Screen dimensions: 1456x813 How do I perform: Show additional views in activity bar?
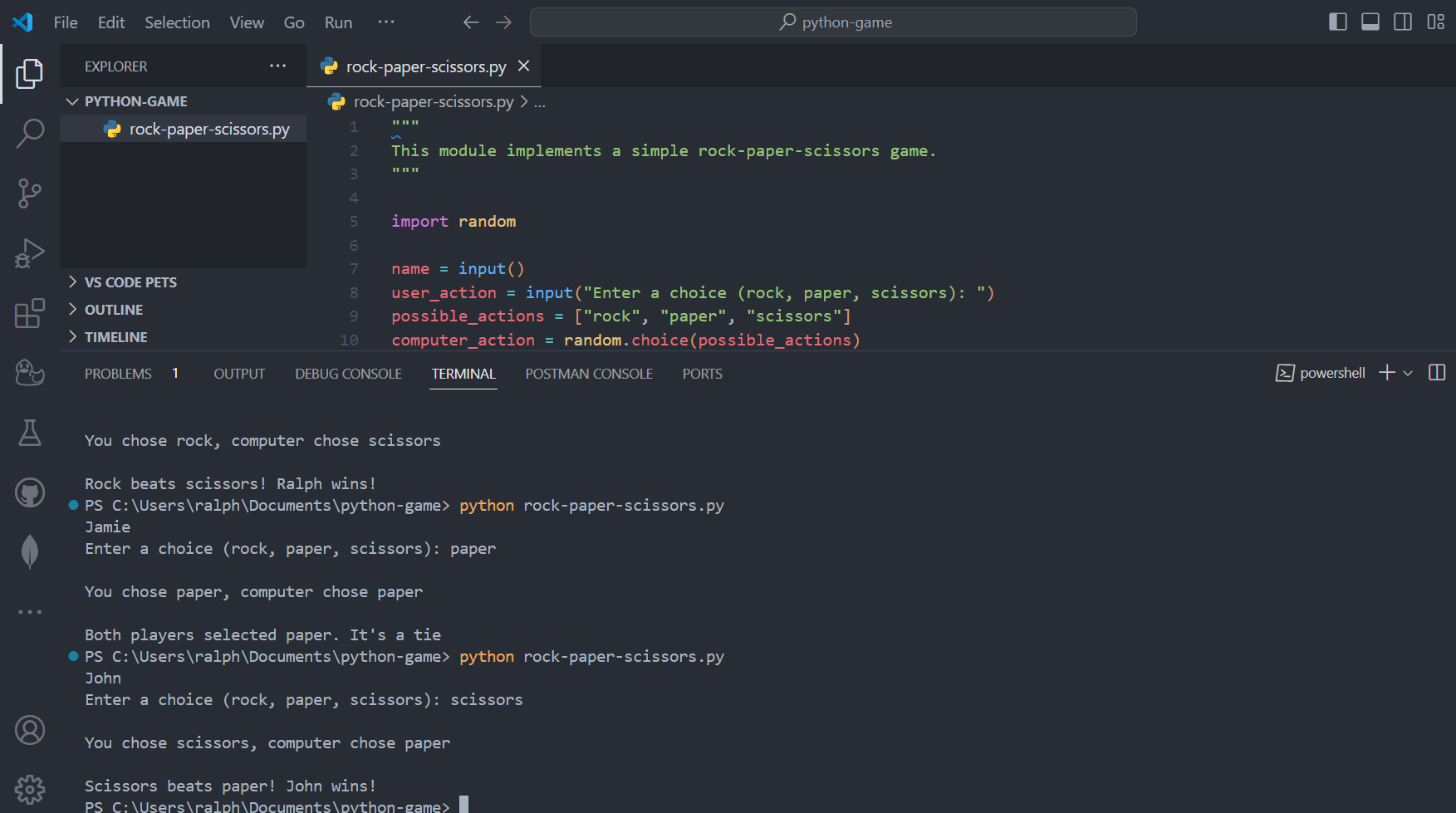click(30, 612)
